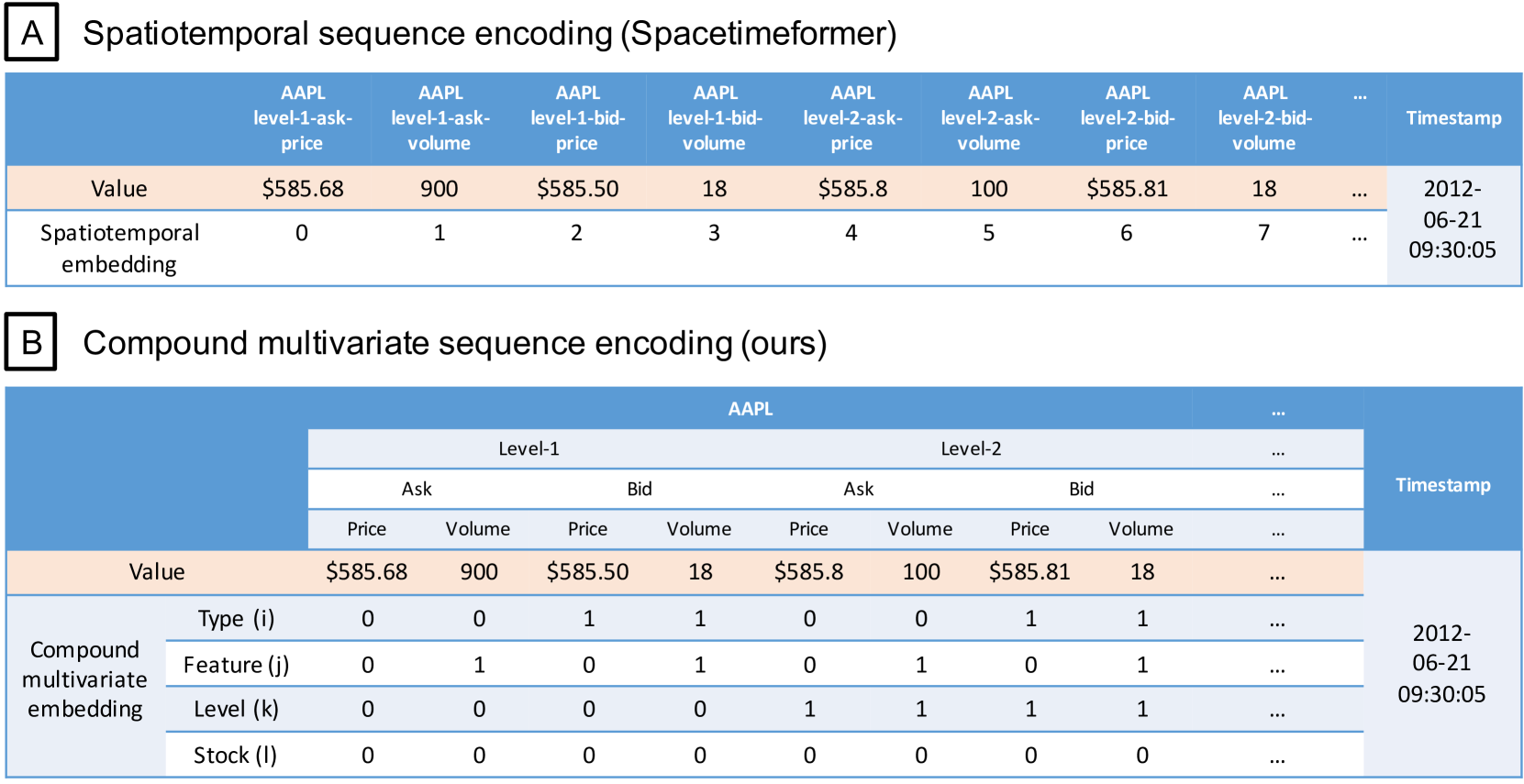Select the Spatiotemporal sequence encoding (Spacetimeformer) title
The height and width of the screenshot is (784, 1524).
coord(489,34)
